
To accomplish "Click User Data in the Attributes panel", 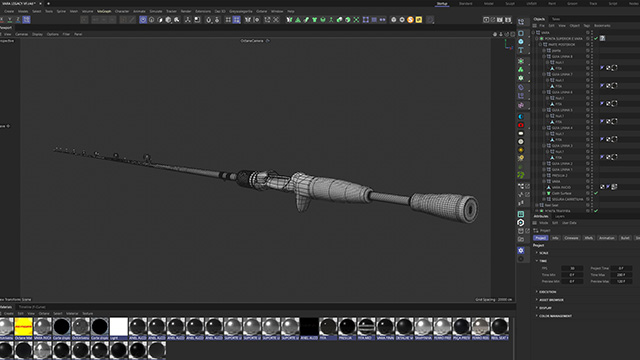I will (569, 223).
